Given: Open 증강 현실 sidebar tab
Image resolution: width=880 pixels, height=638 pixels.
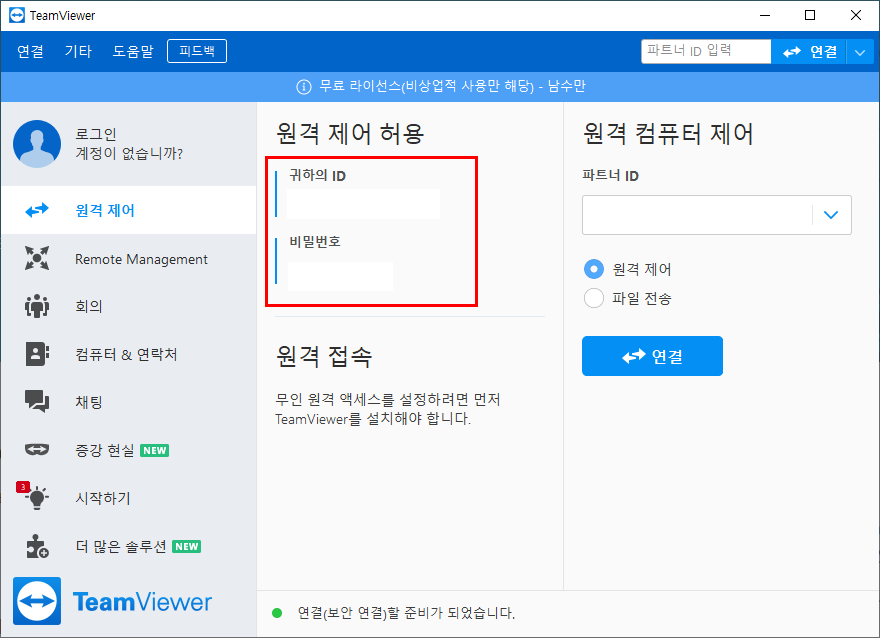Looking at the screenshot, I should 129,449.
